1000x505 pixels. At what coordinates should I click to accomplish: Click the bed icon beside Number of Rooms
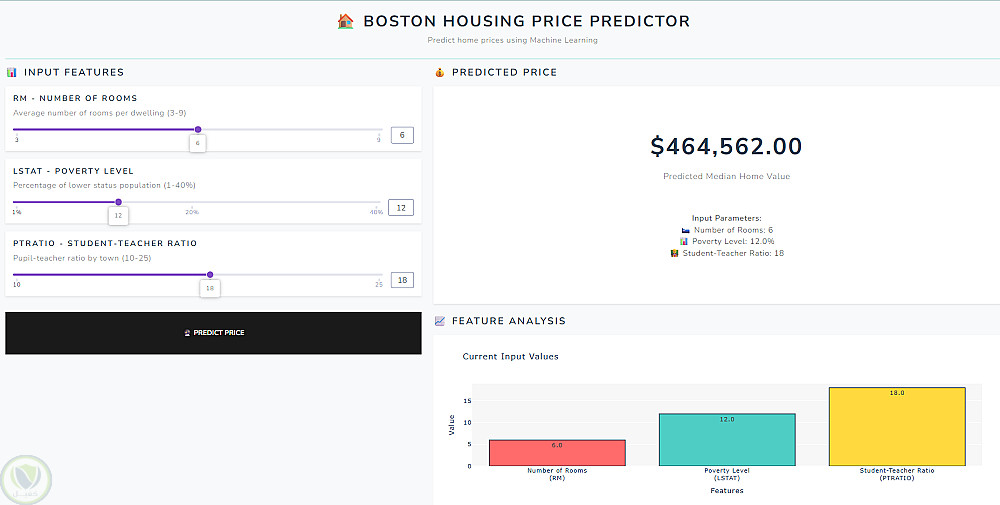tap(685, 230)
